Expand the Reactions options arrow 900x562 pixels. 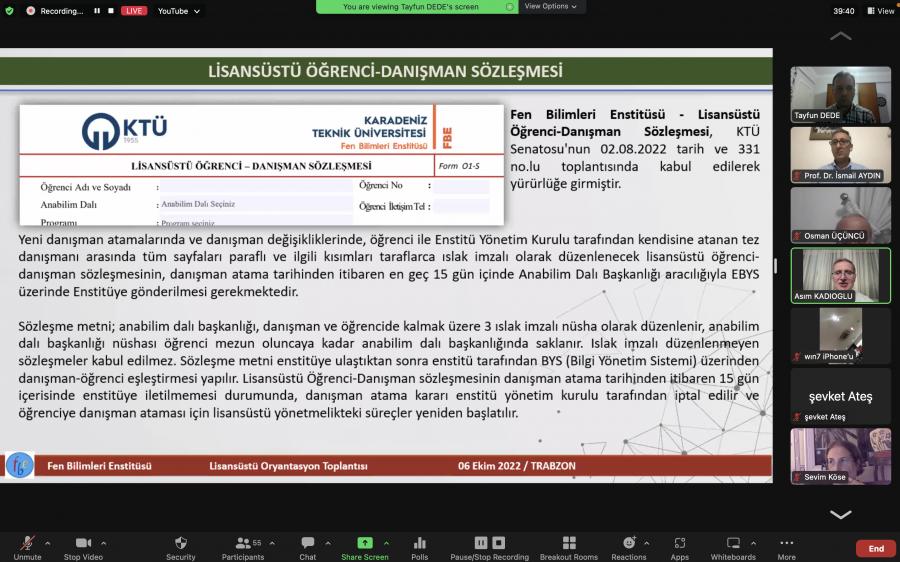646,543
